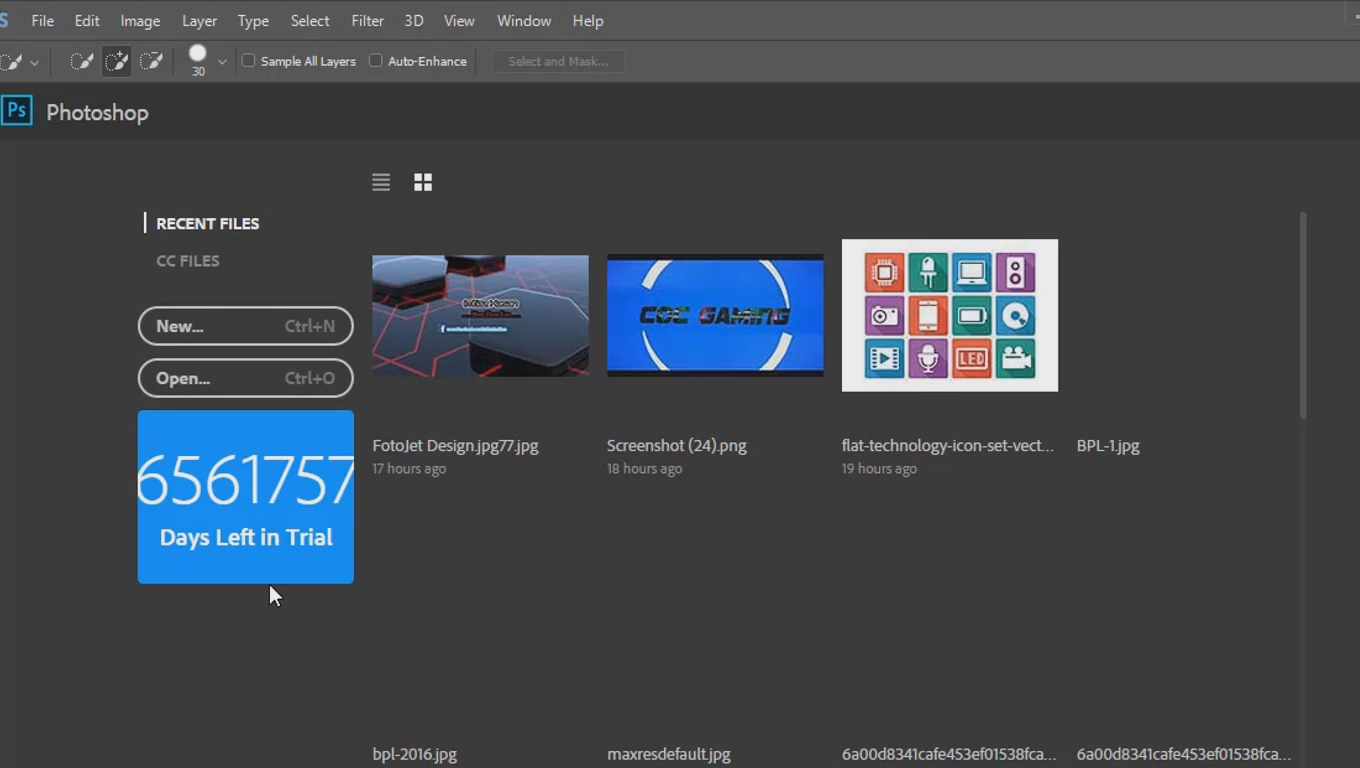Open the Help menu
This screenshot has width=1360, height=768.
pos(588,20)
